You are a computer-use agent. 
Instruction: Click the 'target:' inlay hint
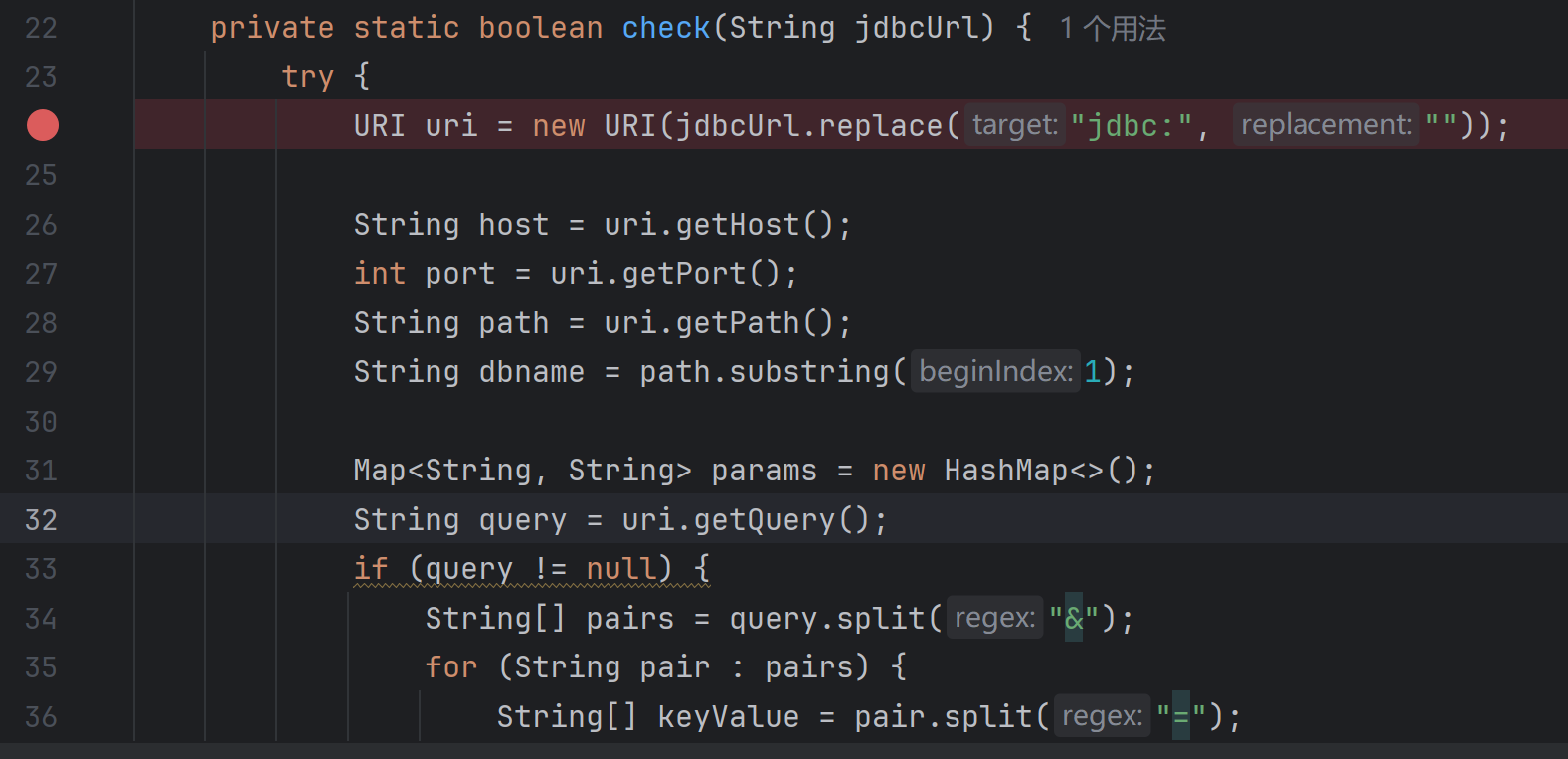[x=1014, y=125]
